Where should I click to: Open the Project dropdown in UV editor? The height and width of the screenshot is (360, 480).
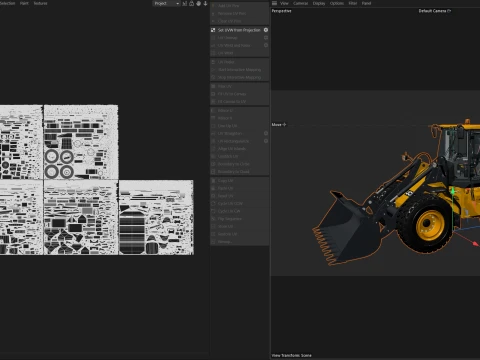(x=166, y=3)
